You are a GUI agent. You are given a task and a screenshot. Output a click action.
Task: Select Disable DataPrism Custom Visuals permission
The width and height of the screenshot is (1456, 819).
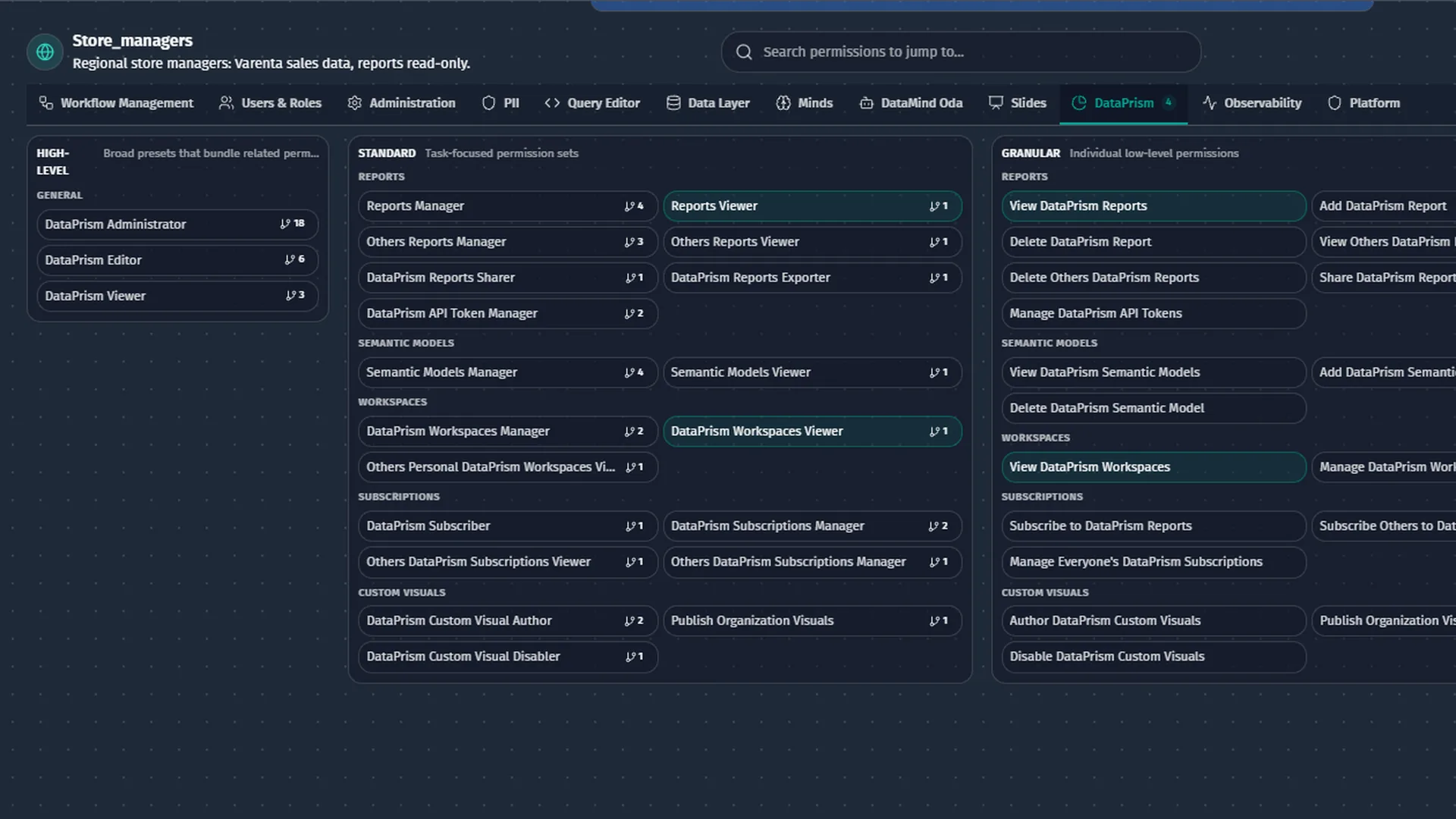(1153, 657)
